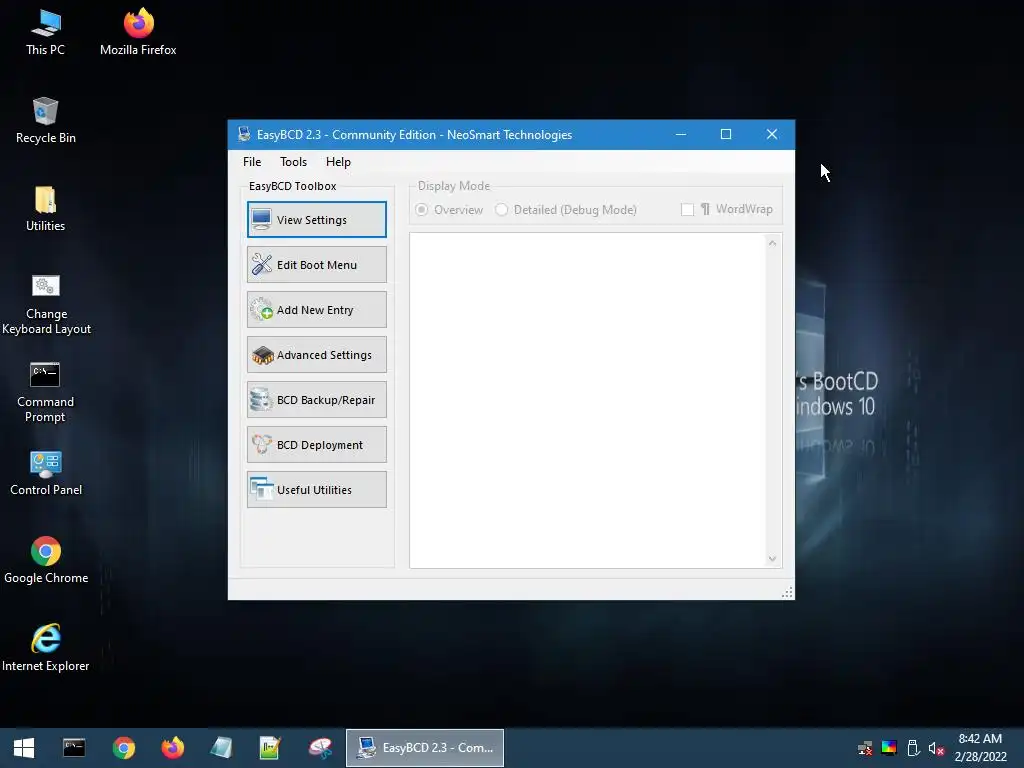The image size is (1024, 768).
Task: Click the notebook icon on taskbar
Action: (221, 748)
